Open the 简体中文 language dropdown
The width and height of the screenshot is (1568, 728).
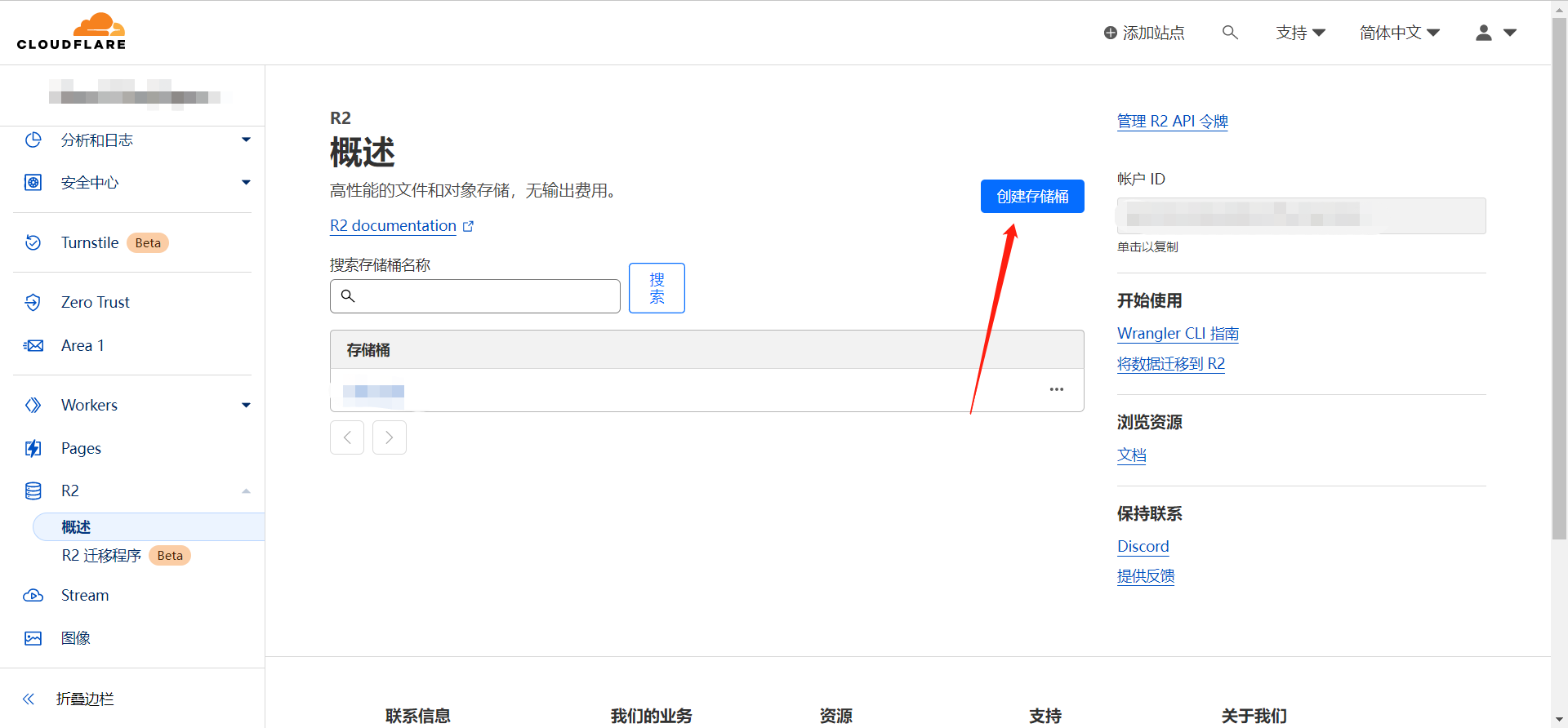1399,33
